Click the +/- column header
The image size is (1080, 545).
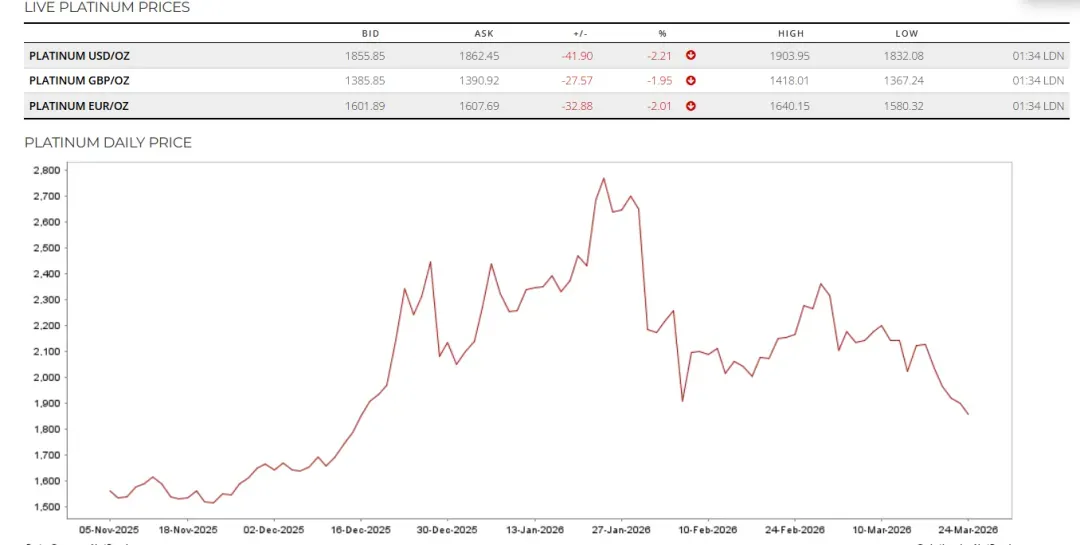click(x=580, y=34)
